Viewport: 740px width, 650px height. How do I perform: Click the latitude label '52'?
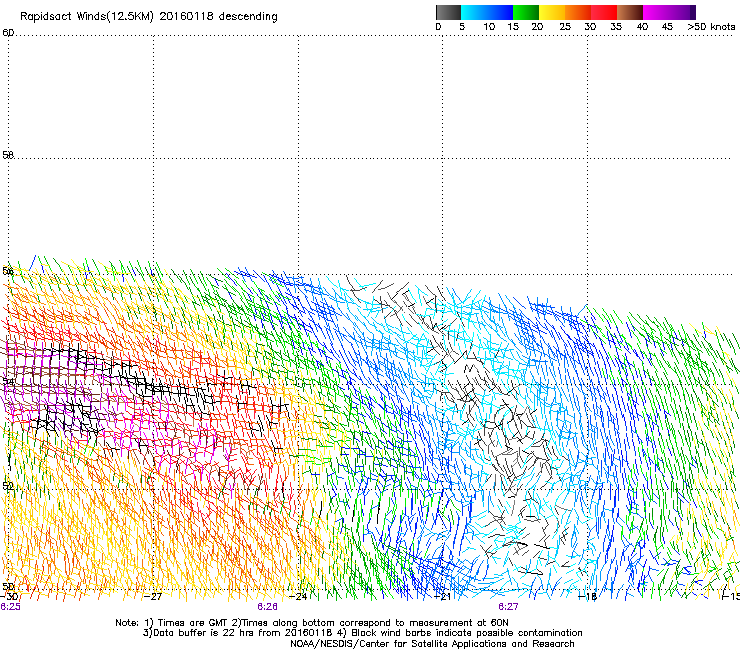(8, 486)
